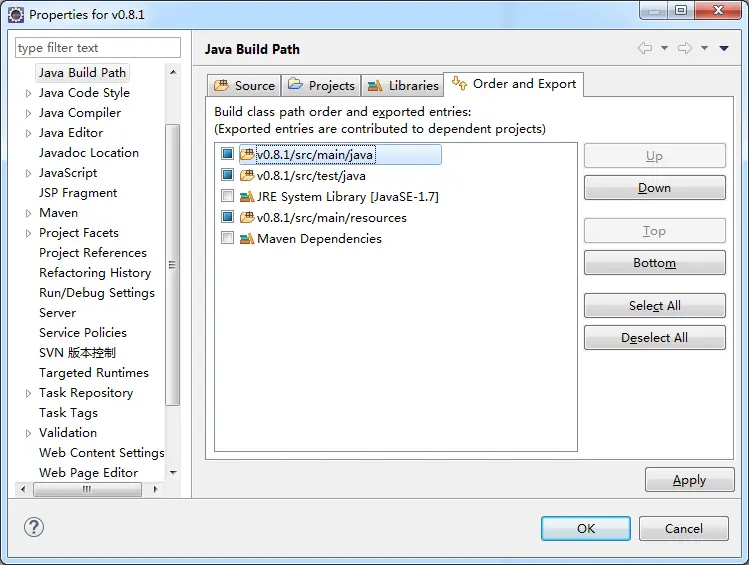Click the type filter text field
The height and width of the screenshot is (565, 749).
98,48
